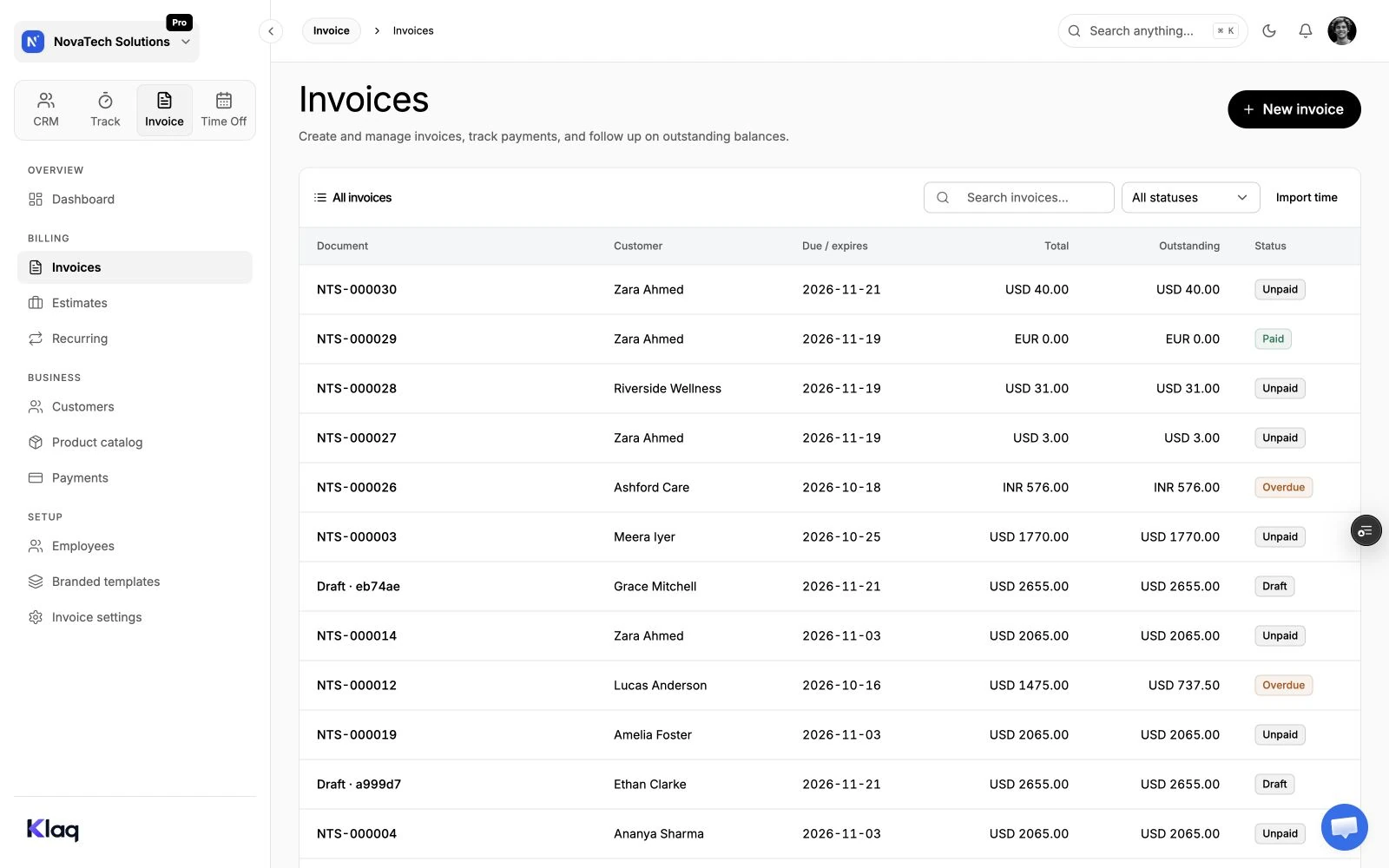Switch to the Track module
This screenshot has width=1389, height=868.
(105, 110)
